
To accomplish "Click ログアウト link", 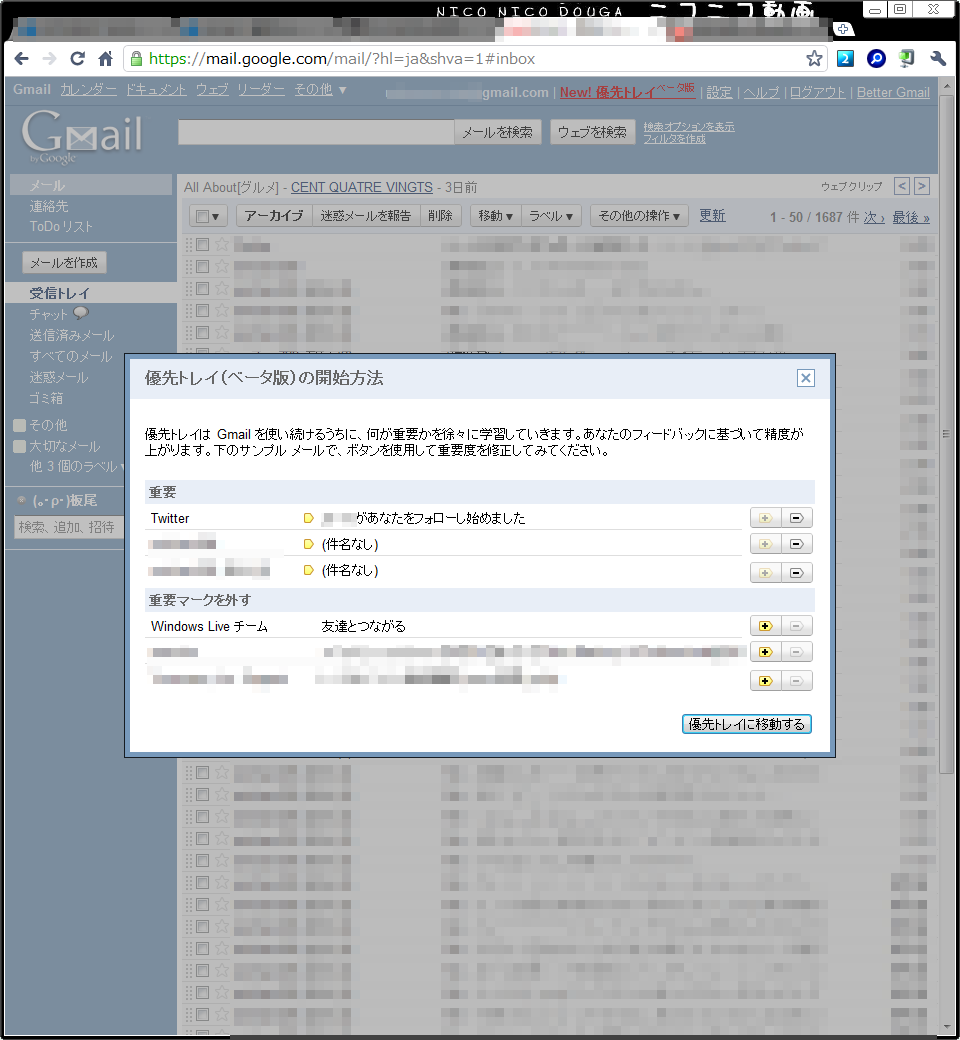I will pyautogui.click(x=817, y=92).
